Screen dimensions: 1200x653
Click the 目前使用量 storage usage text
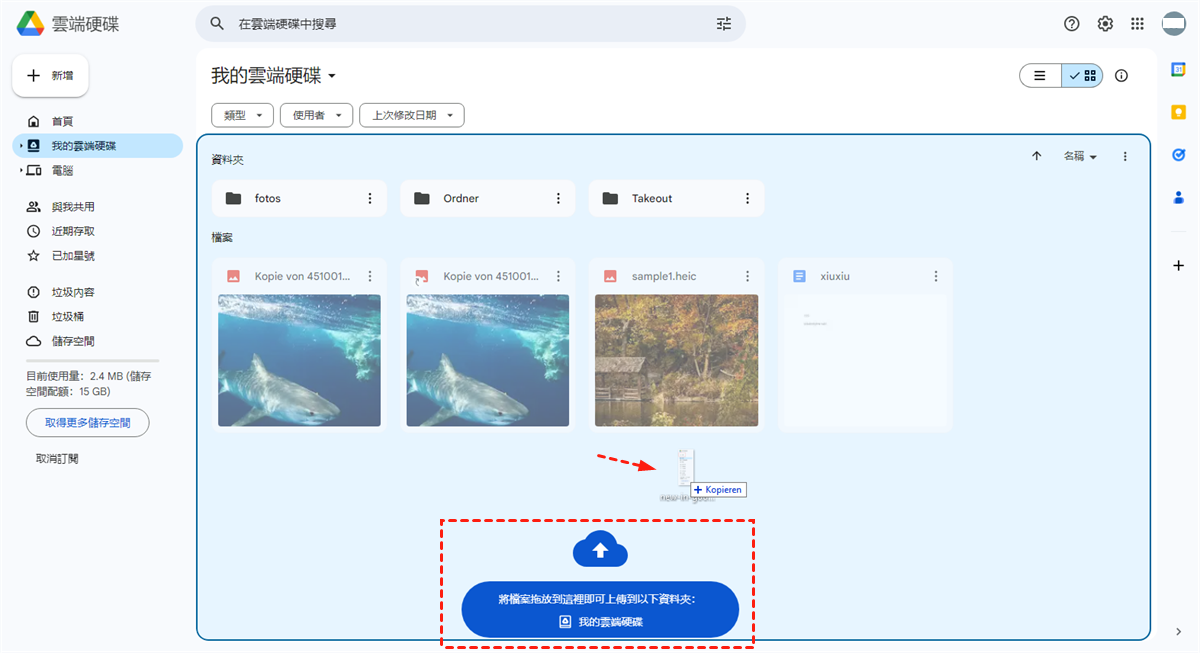(x=89, y=384)
